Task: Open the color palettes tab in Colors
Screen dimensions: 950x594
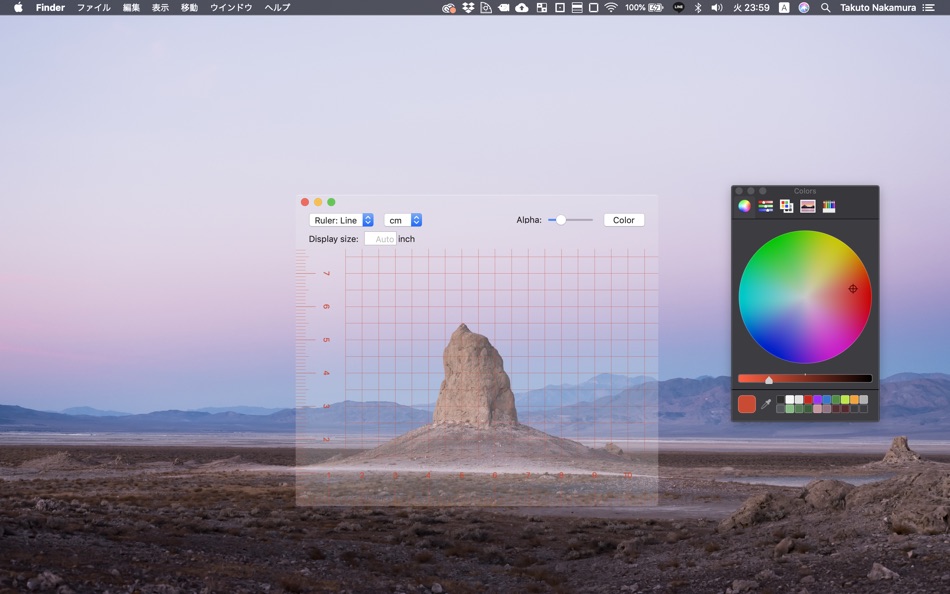Action: point(786,206)
